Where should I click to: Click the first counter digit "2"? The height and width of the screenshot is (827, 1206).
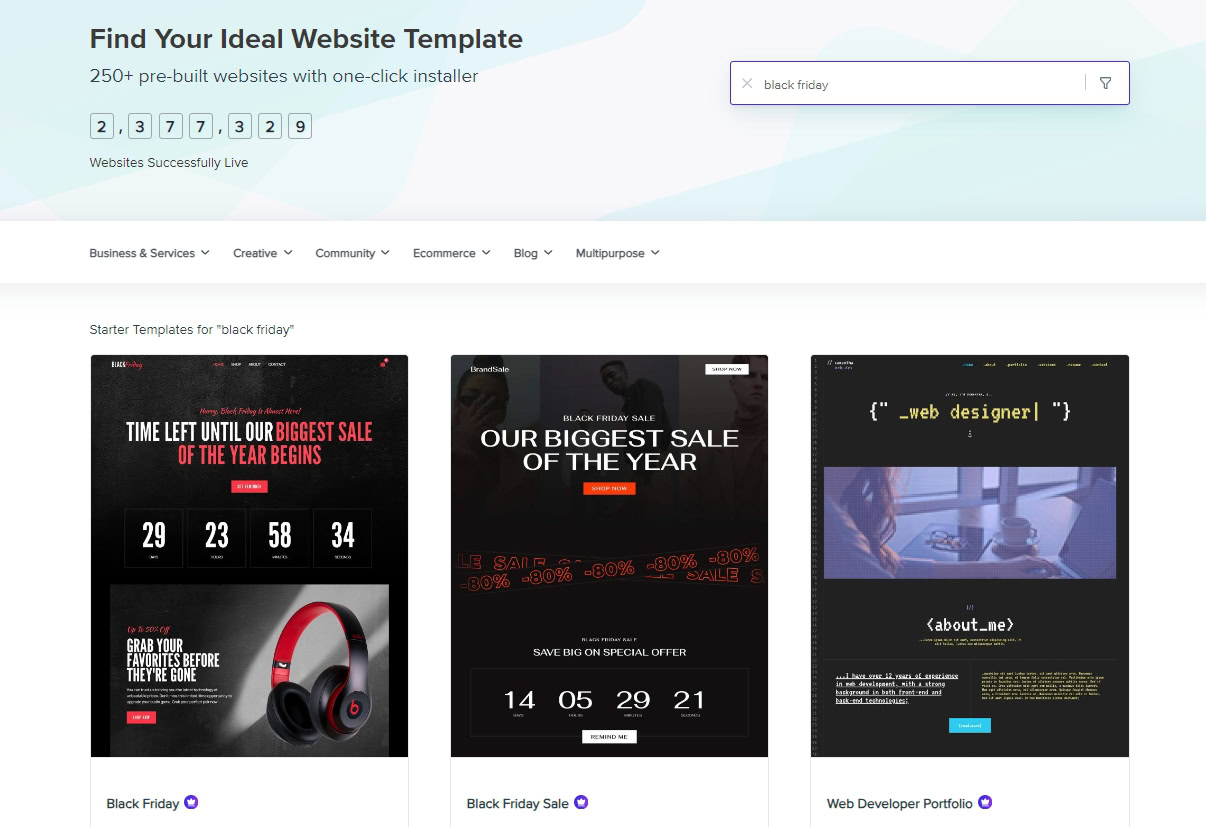click(x=102, y=126)
